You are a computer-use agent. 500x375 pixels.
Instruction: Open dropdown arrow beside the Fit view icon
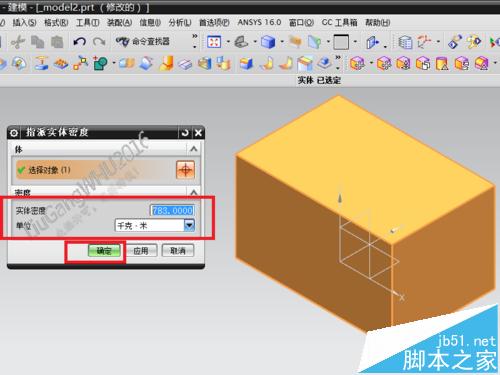[228, 42]
